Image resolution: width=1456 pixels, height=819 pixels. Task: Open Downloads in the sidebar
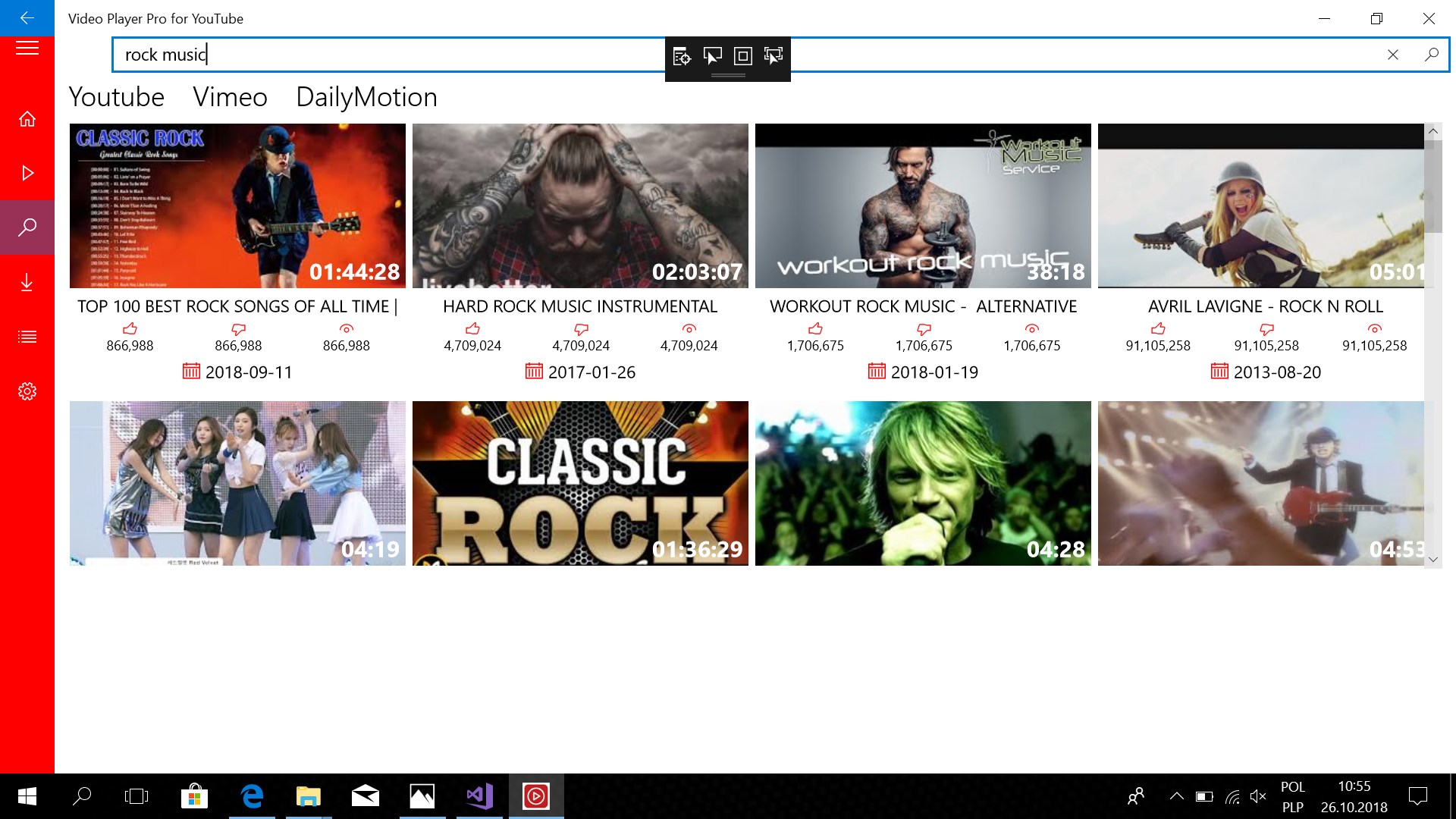tap(27, 282)
